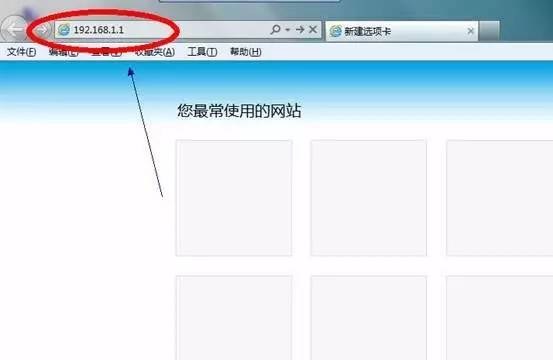Close the 新建选项卡 tab
The width and height of the screenshot is (553, 360).
point(470,31)
